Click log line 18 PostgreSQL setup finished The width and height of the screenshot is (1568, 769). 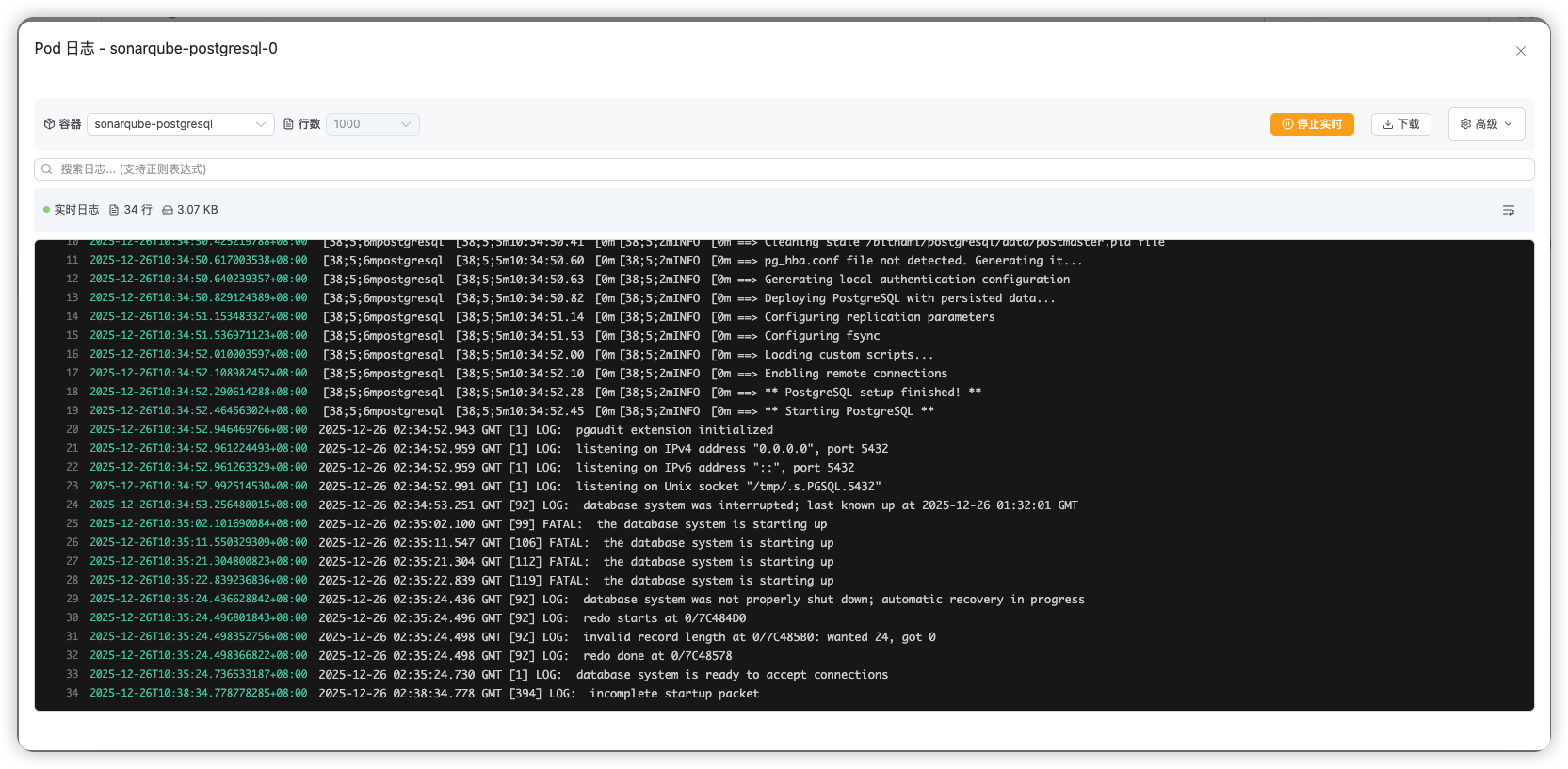point(872,393)
